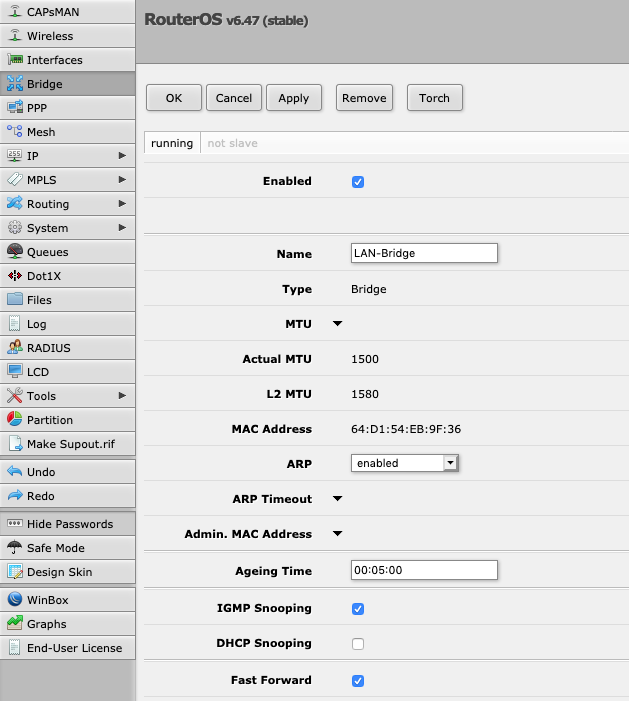Click the Safe Mode umbrella icon
629x701 pixels.
(15, 548)
